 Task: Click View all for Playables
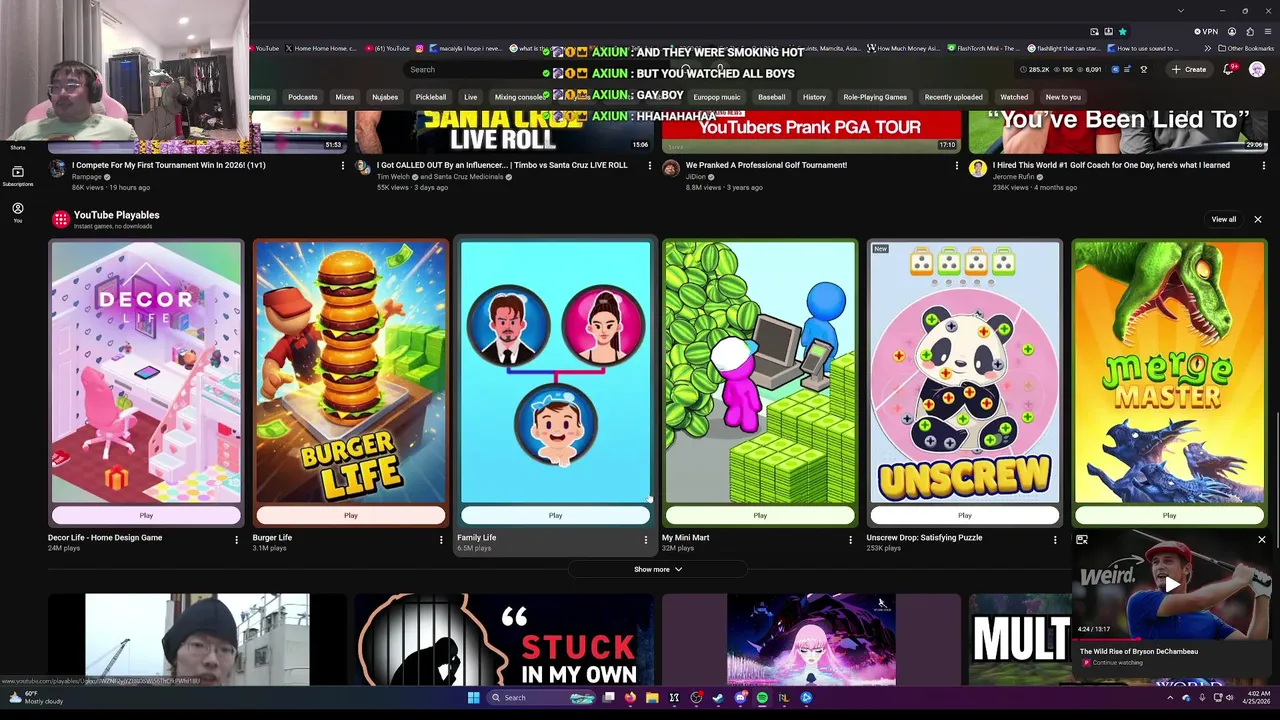1224,219
